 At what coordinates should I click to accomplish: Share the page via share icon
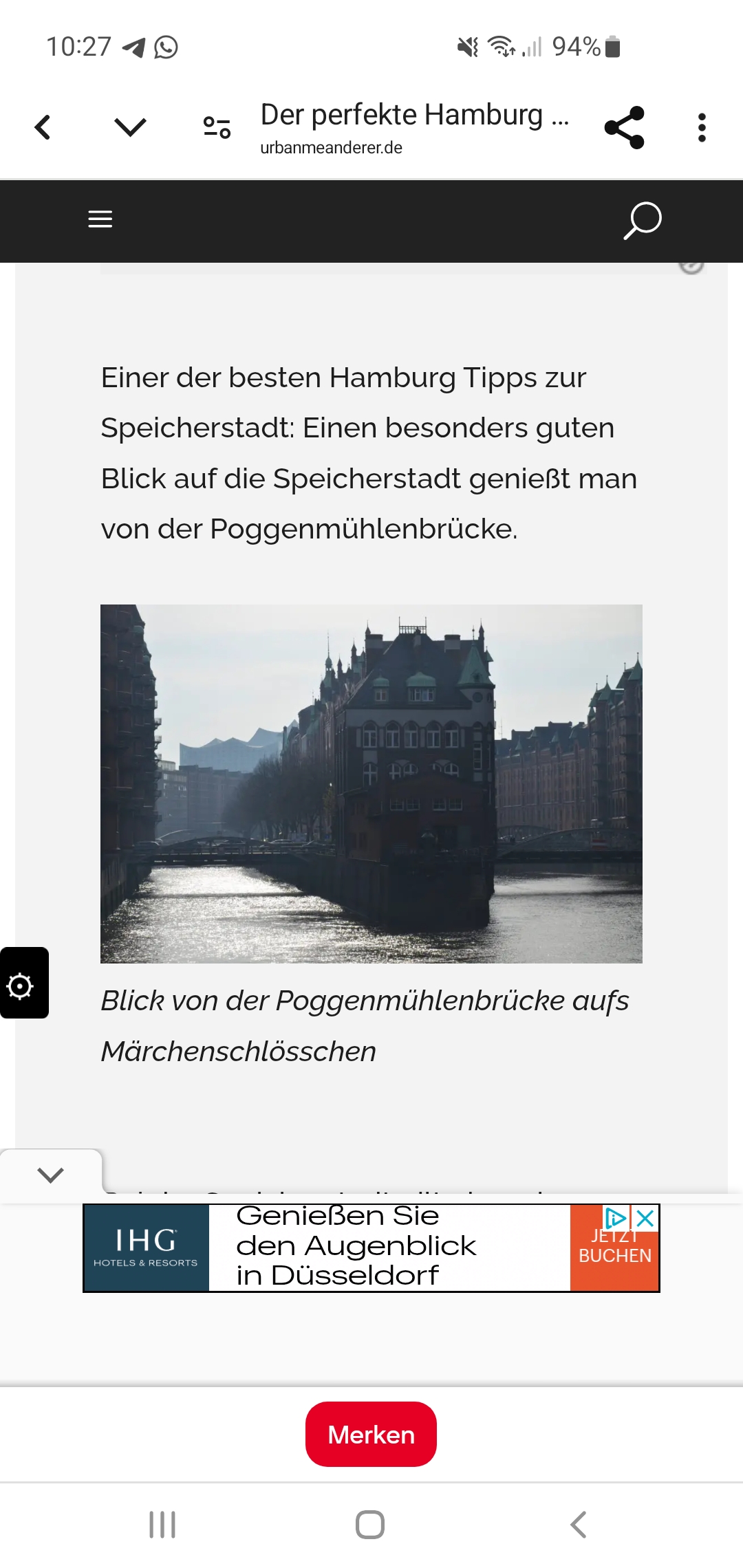(624, 127)
